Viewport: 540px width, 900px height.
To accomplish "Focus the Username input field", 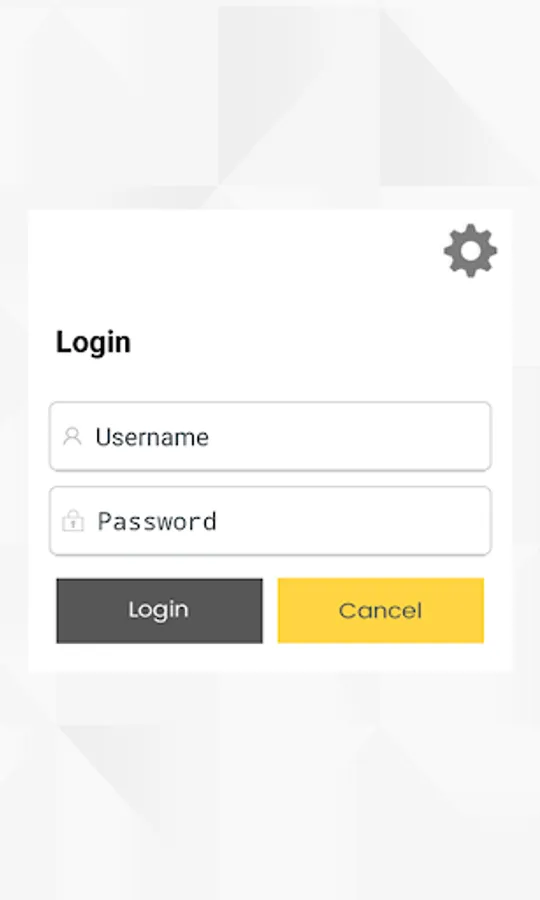I will [x=270, y=437].
